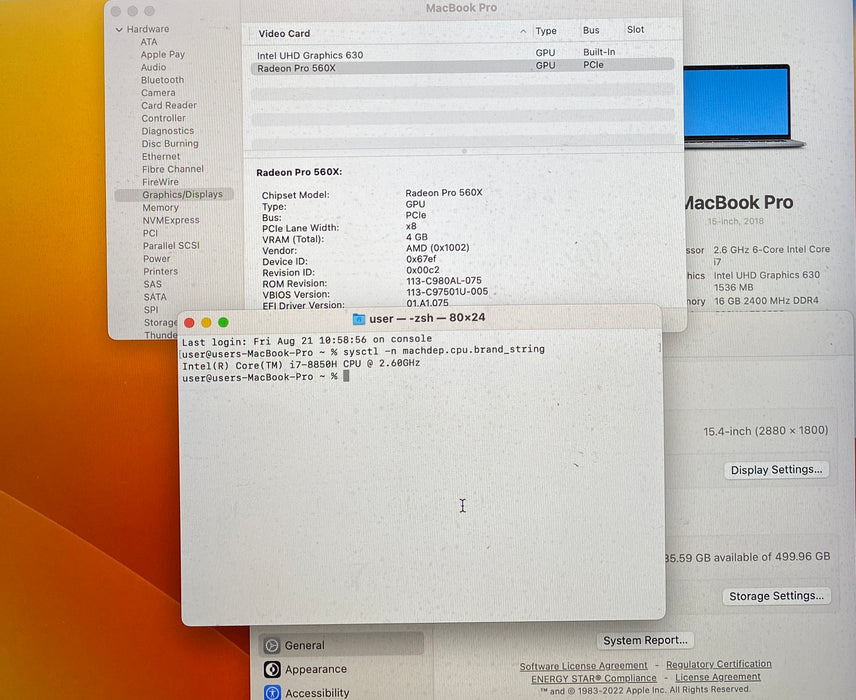The height and width of the screenshot is (700, 856).
Task: Open the Power section
Action: [x=157, y=259]
